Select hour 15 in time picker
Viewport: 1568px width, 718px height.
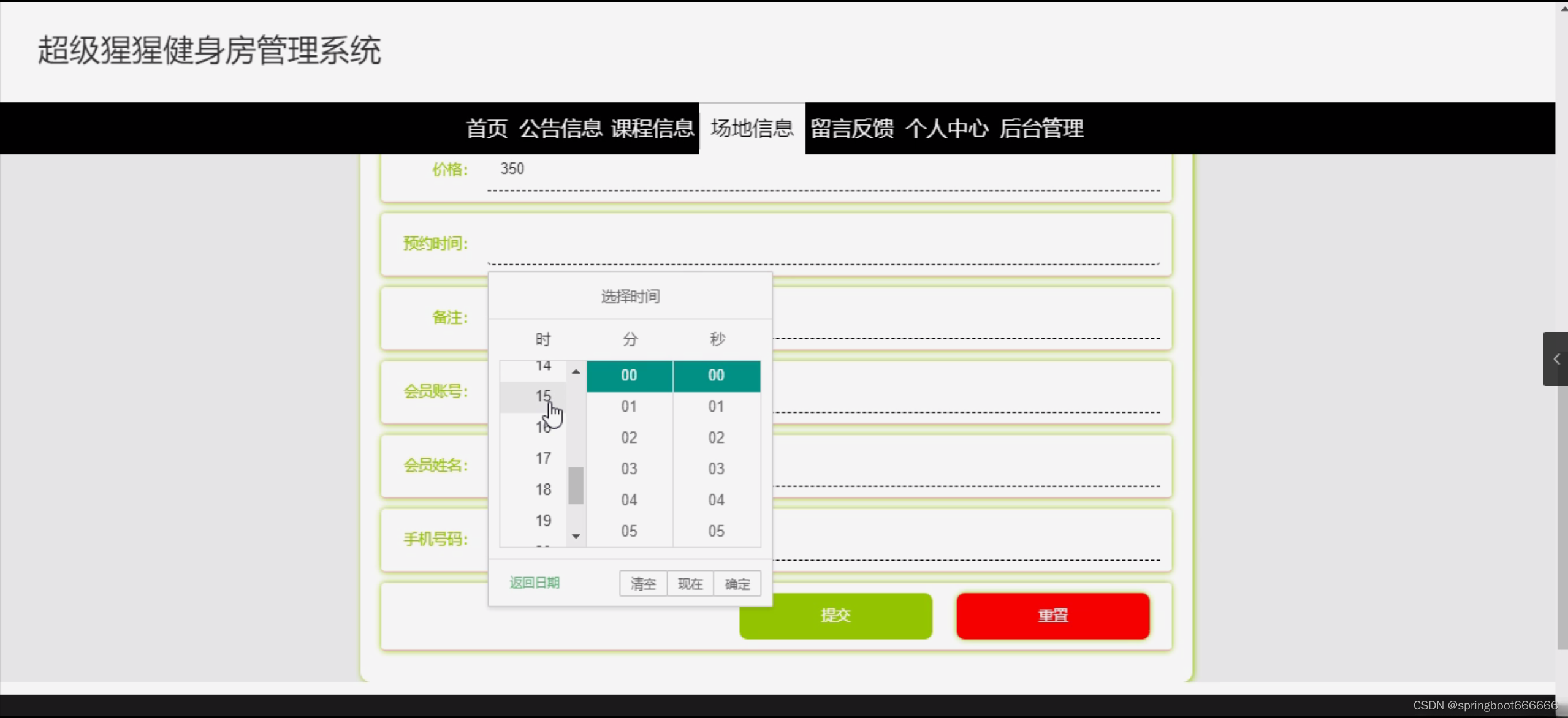coord(542,396)
